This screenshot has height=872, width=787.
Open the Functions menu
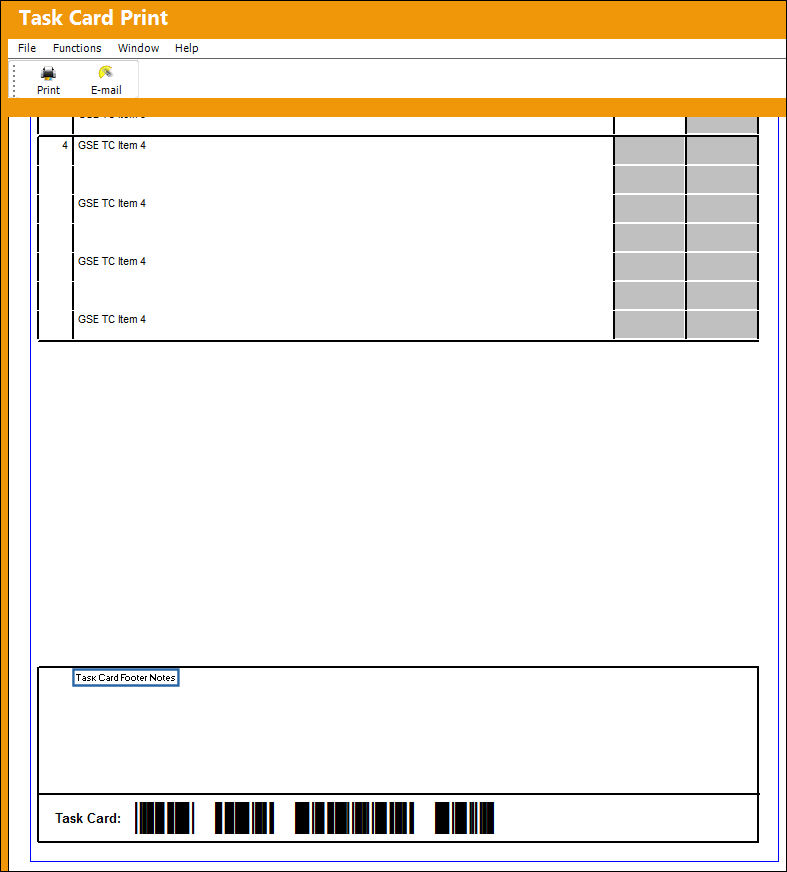click(x=77, y=48)
